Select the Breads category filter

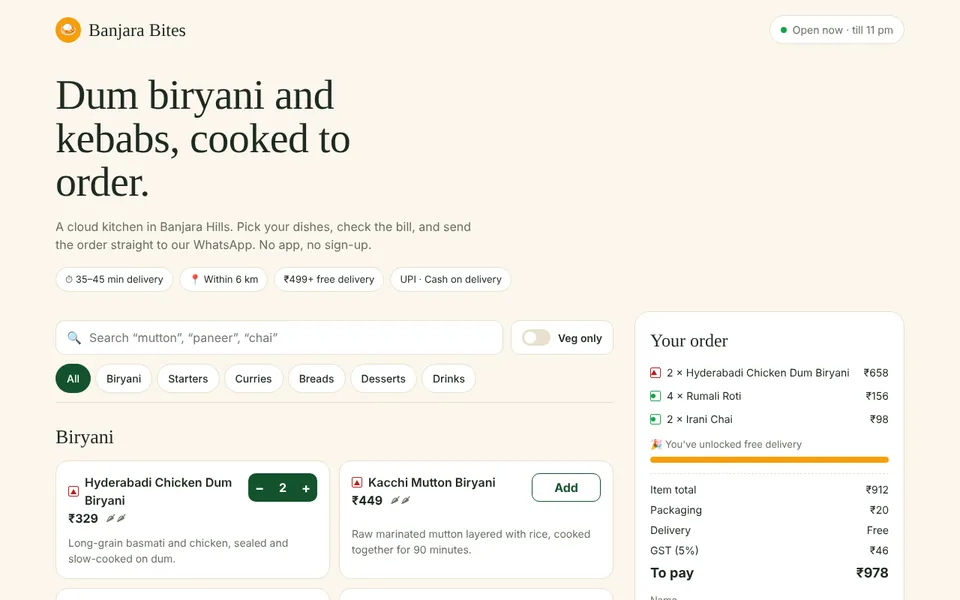[x=317, y=379]
